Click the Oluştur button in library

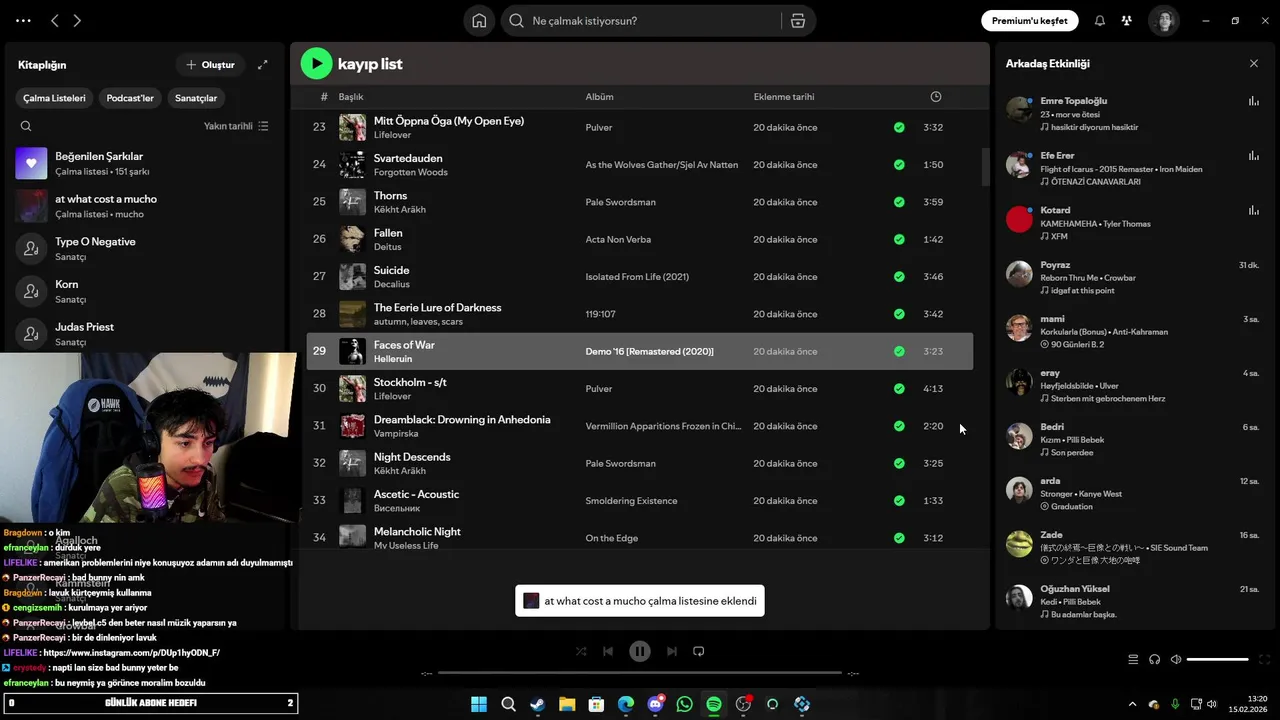click(x=210, y=65)
